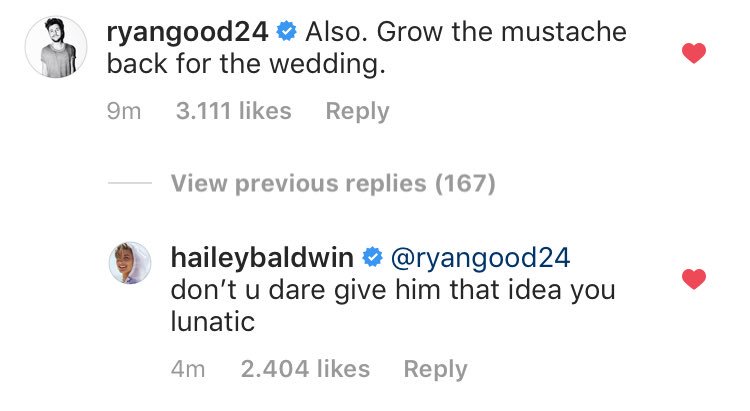Go to the haileybaldwin username link
The image size is (750, 411).
[x=264, y=258]
